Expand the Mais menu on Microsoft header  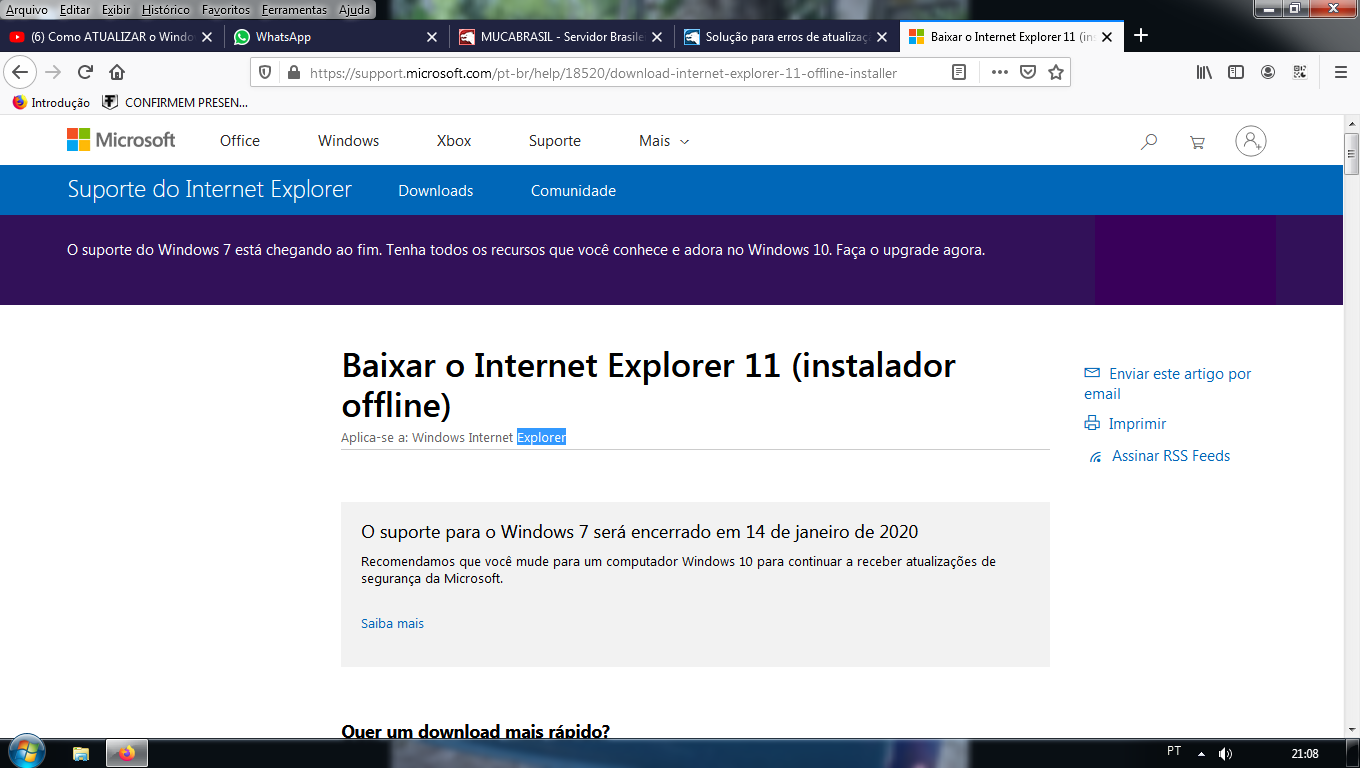pyautogui.click(x=664, y=141)
